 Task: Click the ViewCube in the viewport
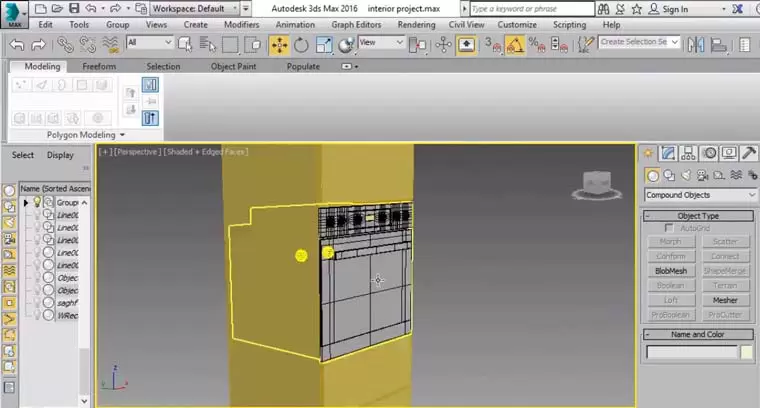(x=598, y=184)
